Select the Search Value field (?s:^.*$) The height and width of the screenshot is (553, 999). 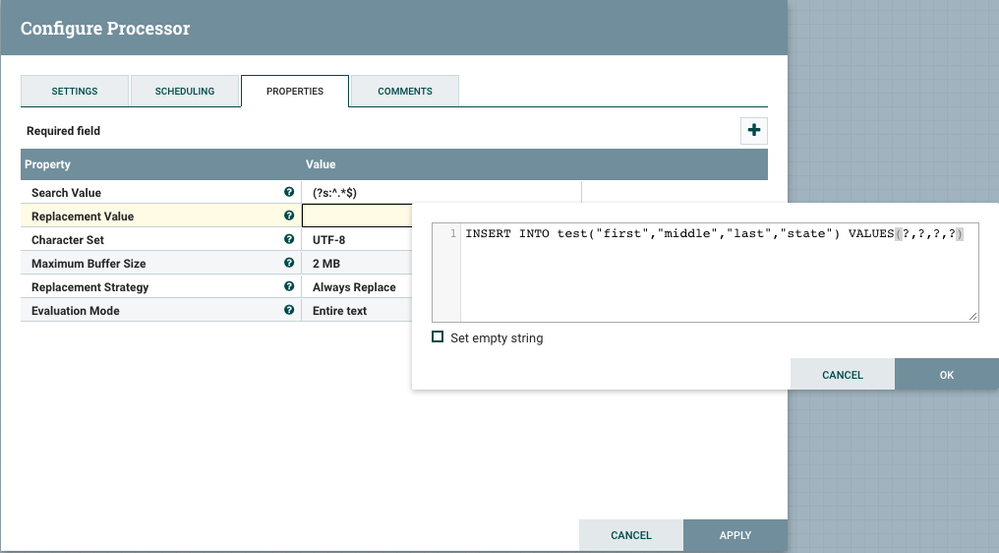click(x=440, y=193)
